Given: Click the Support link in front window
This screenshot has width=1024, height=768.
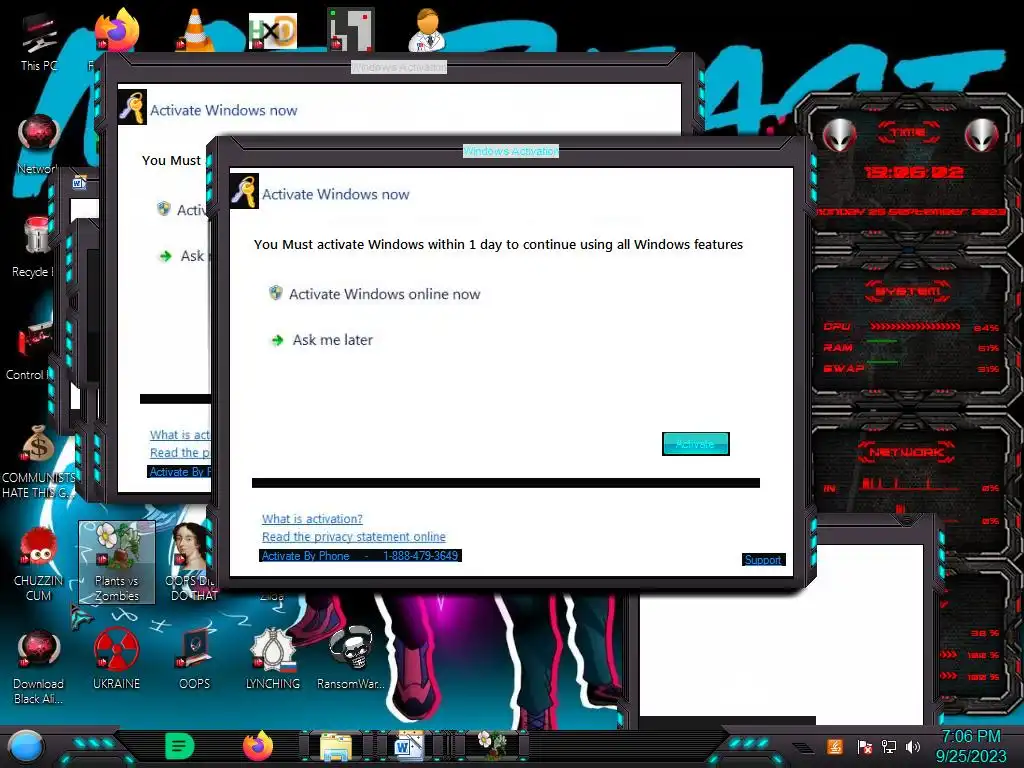Looking at the screenshot, I should [x=763, y=560].
